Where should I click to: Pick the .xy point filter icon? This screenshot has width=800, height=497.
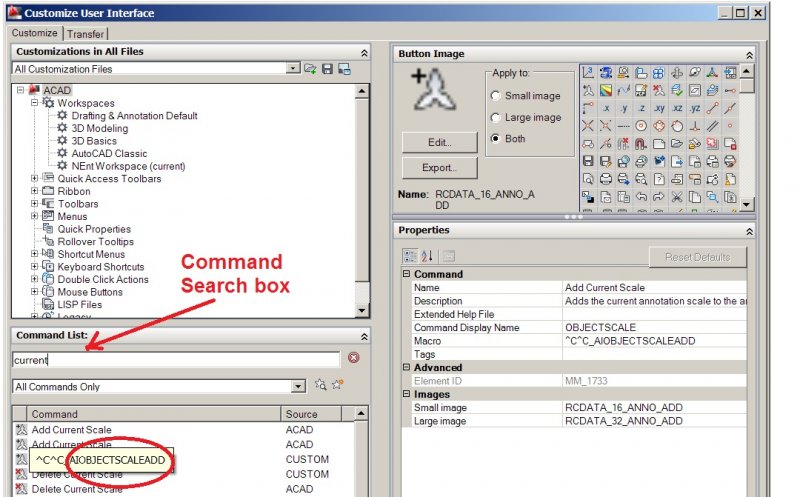659,108
